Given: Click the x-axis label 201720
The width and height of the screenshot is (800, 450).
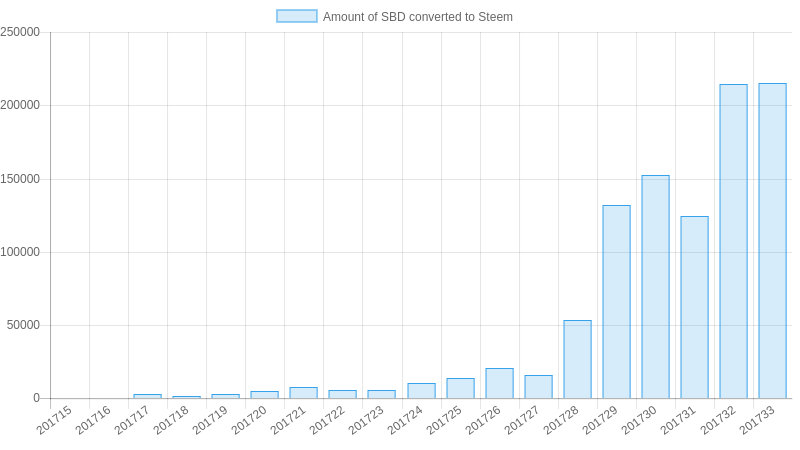Looking at the screenshot, I should 249,420.
